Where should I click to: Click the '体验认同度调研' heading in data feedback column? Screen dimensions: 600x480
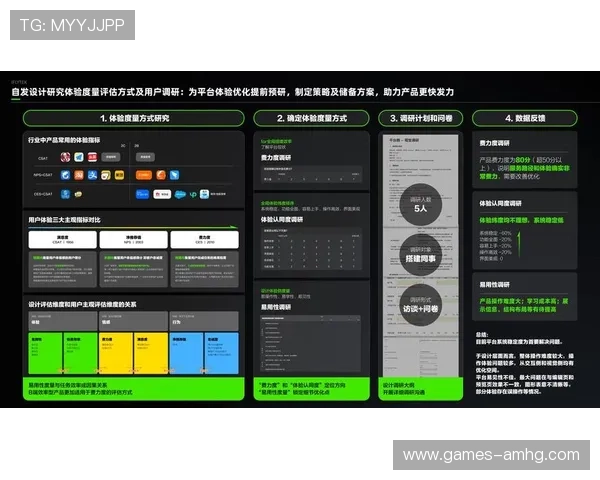(x=501, y=204)
